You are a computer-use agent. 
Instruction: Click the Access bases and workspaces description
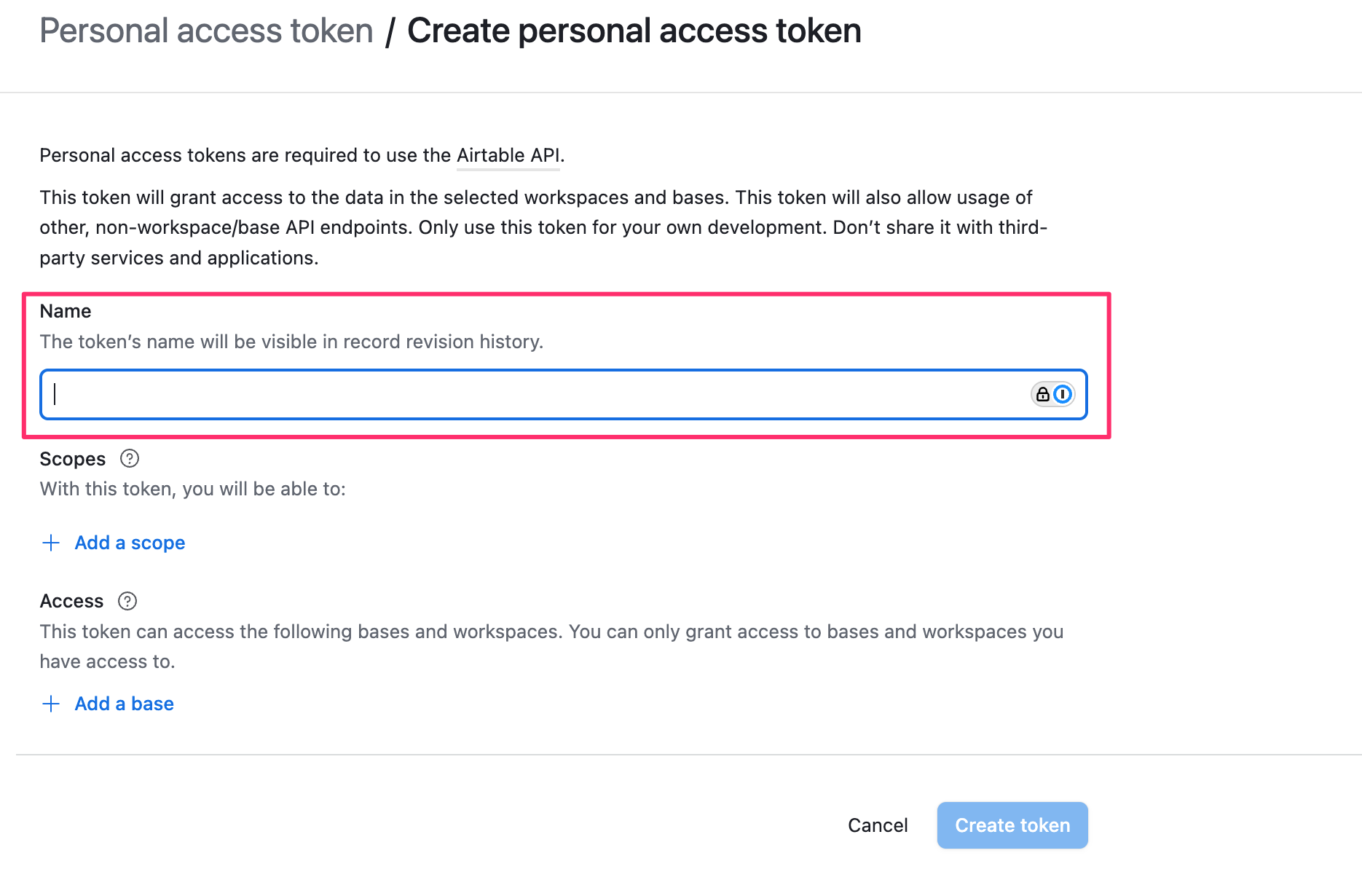[551, 646]
